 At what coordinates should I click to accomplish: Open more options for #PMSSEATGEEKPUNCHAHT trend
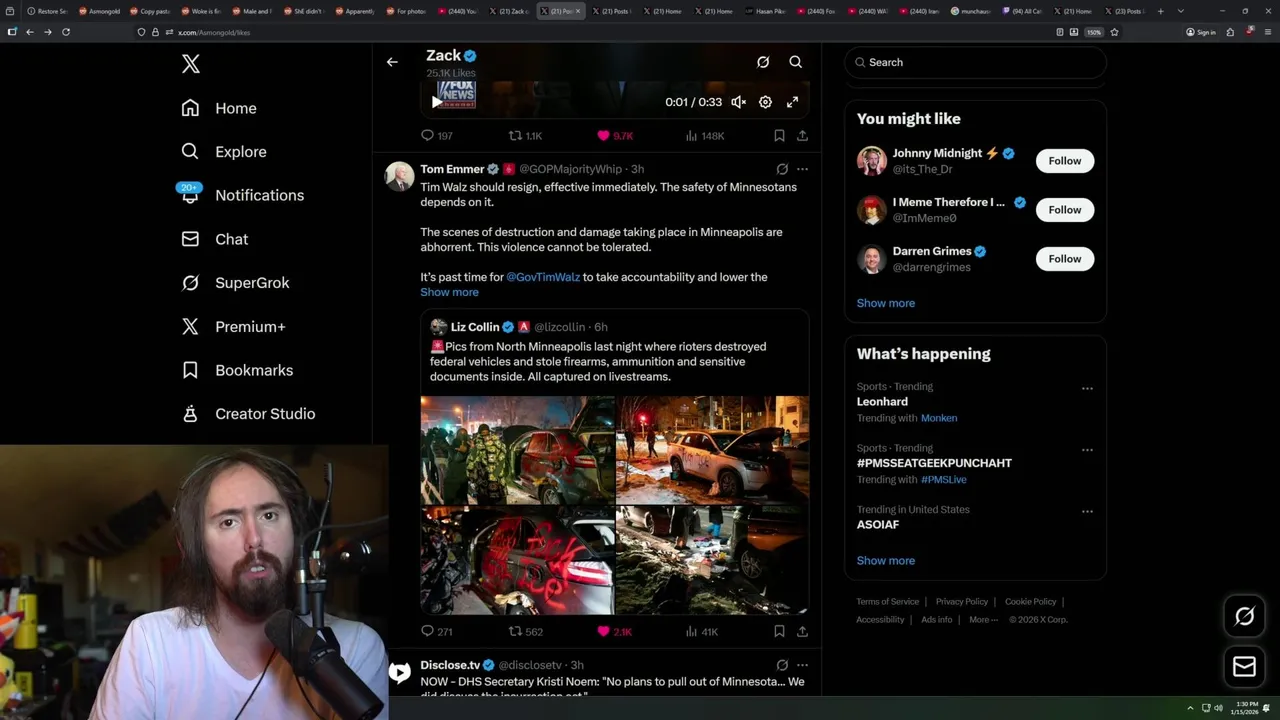1087,450
